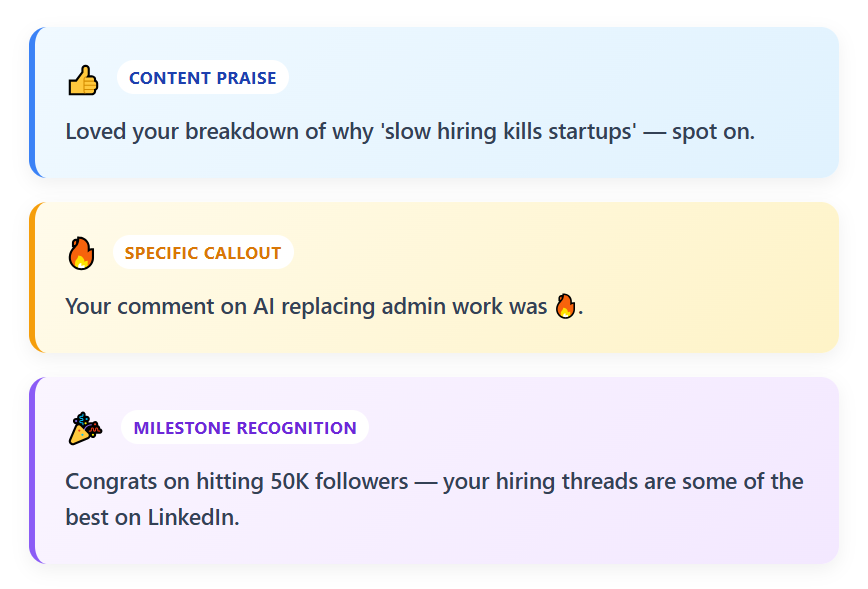
Task: Click the 'slow hiring kills startups' message text
Action: [410, 132]
